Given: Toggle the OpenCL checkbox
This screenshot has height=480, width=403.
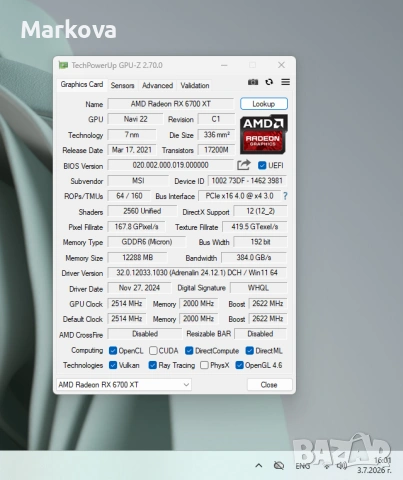Looking at the screenshot, I should (x=113, y=351).
